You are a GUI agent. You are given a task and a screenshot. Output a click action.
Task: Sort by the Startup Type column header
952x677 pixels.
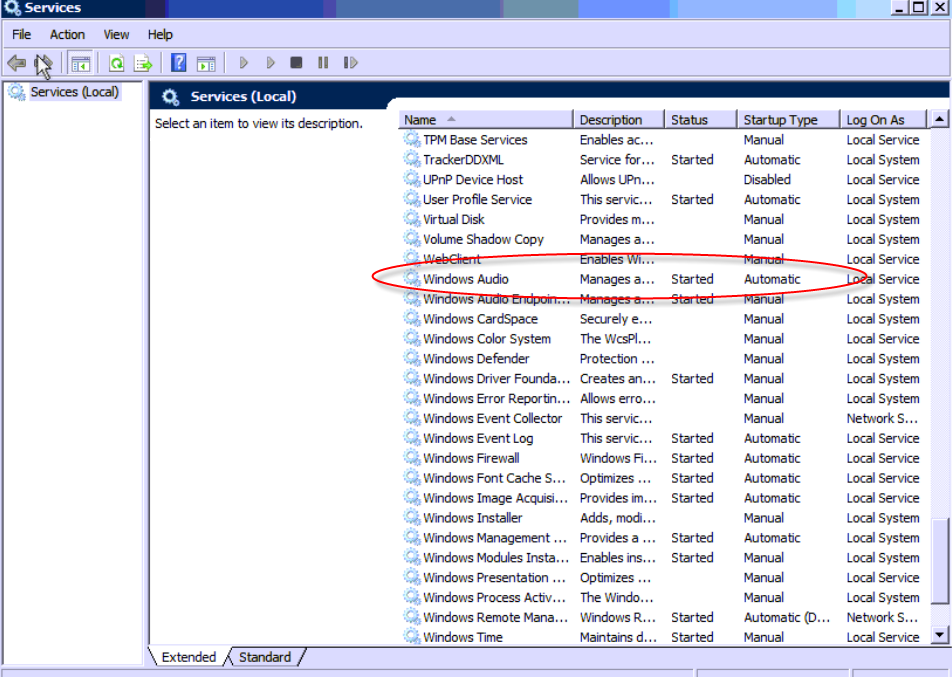(x=789, y=120)
